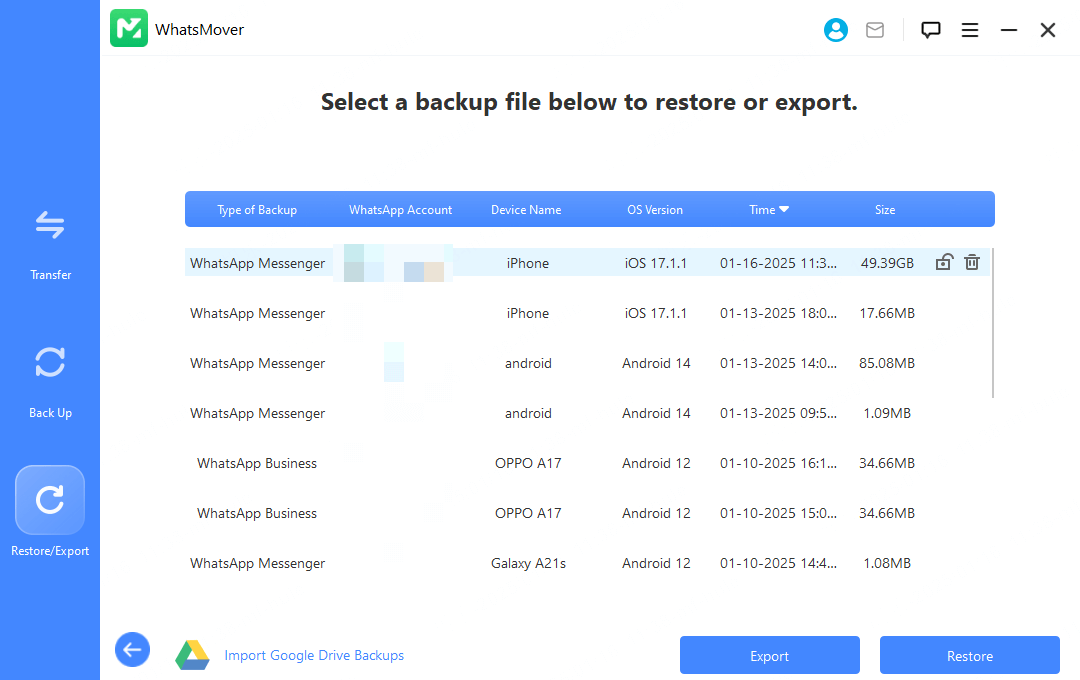The height and width of the screenshot is (680, 1080).
Task: Open the mail envelope icon
Action: tap(875, 30)
